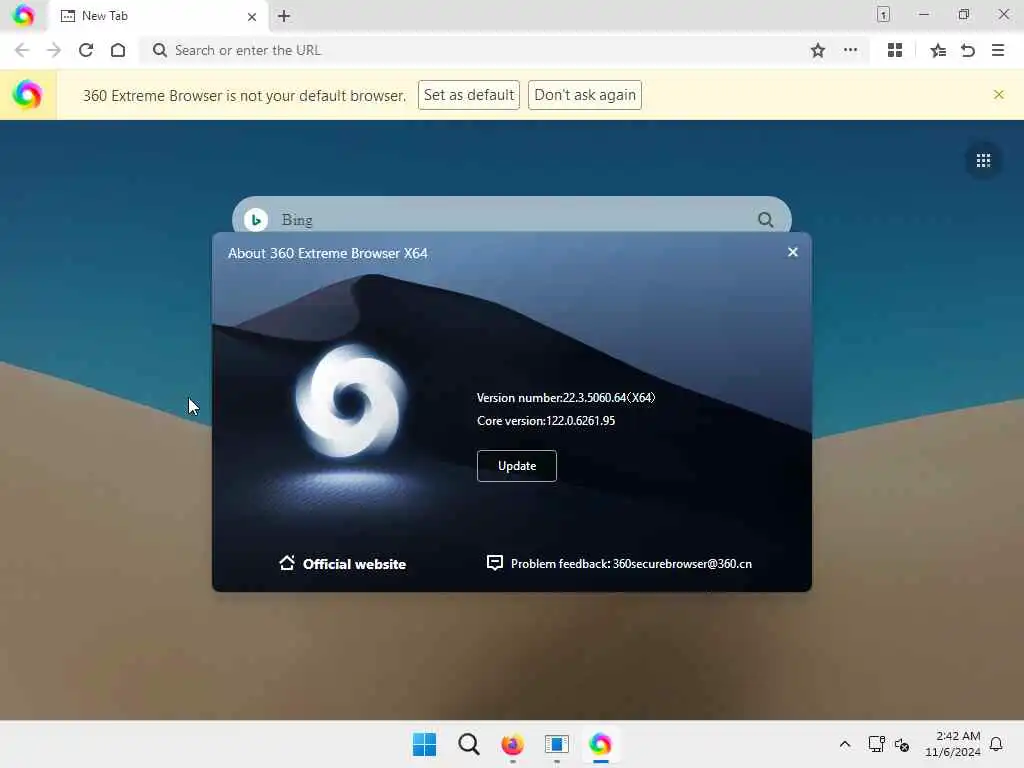Open the Windows Start menu
The image size is (1024, 768).
[x=424, y=744]
